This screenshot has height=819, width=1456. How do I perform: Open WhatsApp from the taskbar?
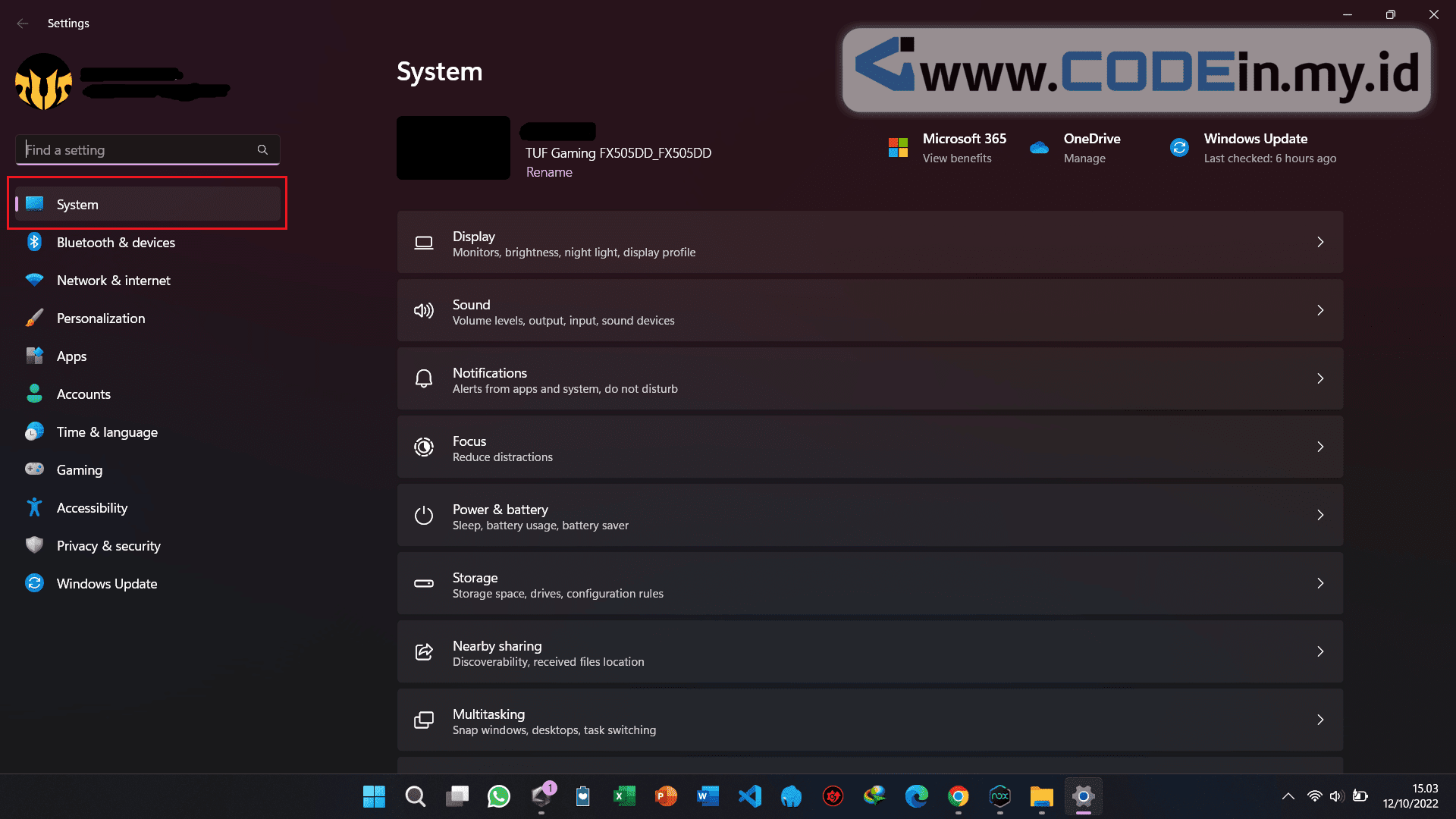[499, 796]
